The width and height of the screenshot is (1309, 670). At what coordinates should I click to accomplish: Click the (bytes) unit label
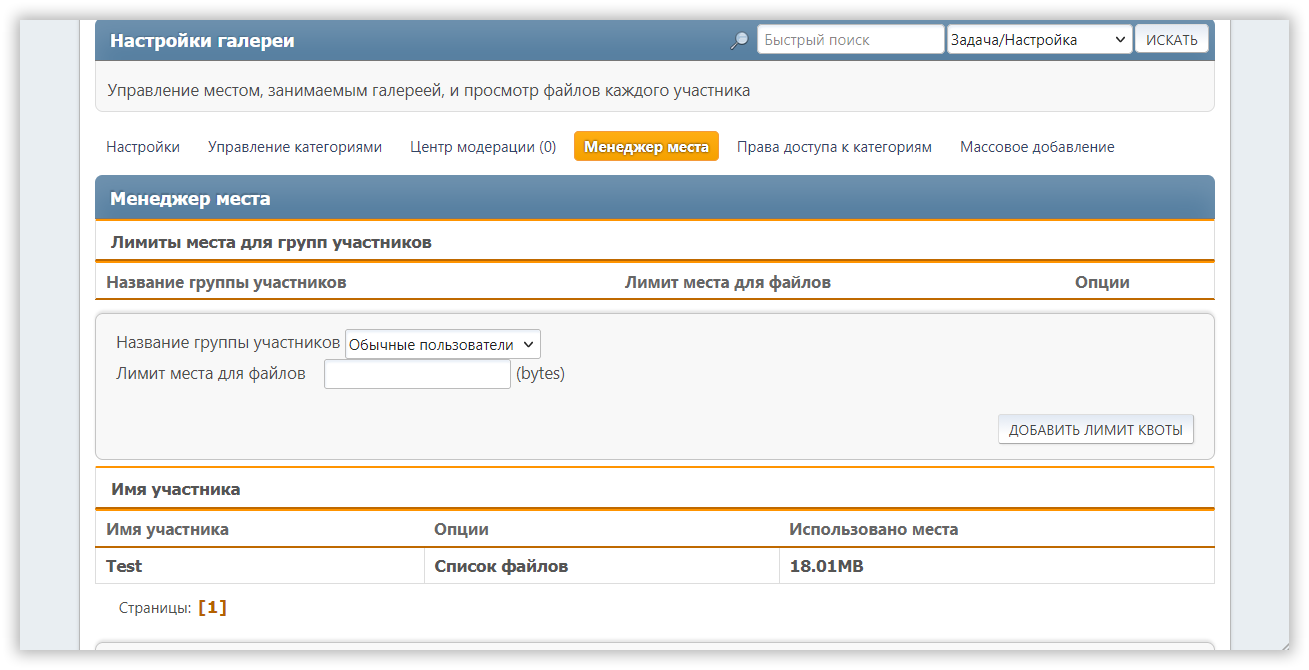coord(540,374)
